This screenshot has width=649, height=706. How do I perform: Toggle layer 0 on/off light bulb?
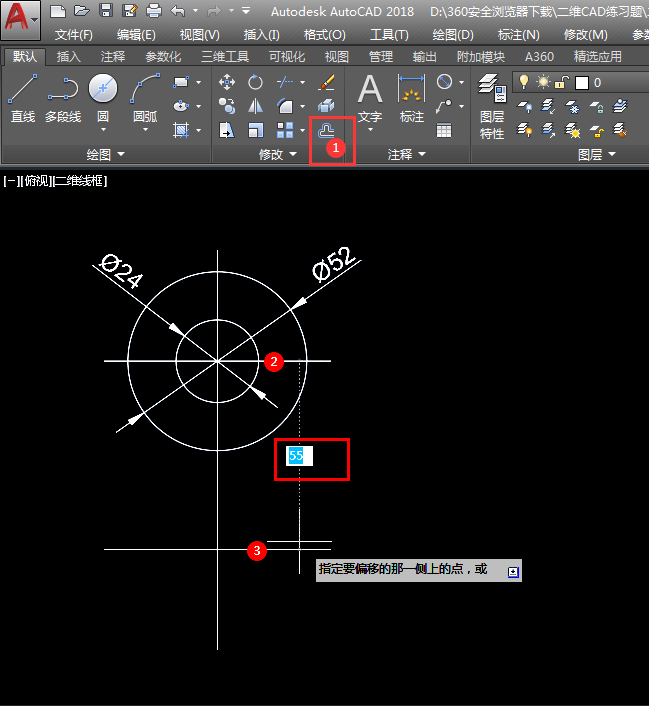point(524,82)
